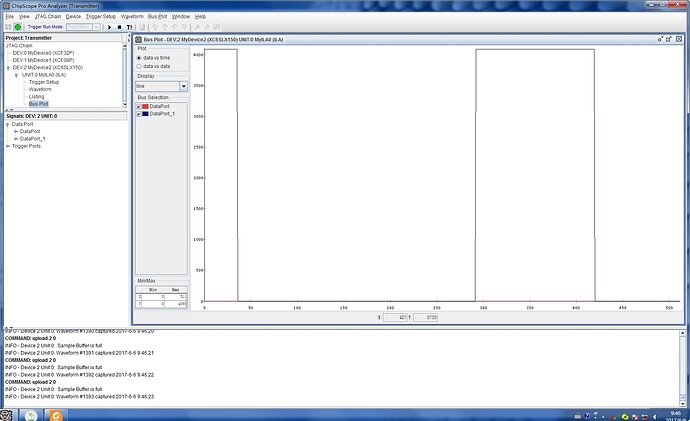Click the red DataPort color swatch

tap(145, 106)
